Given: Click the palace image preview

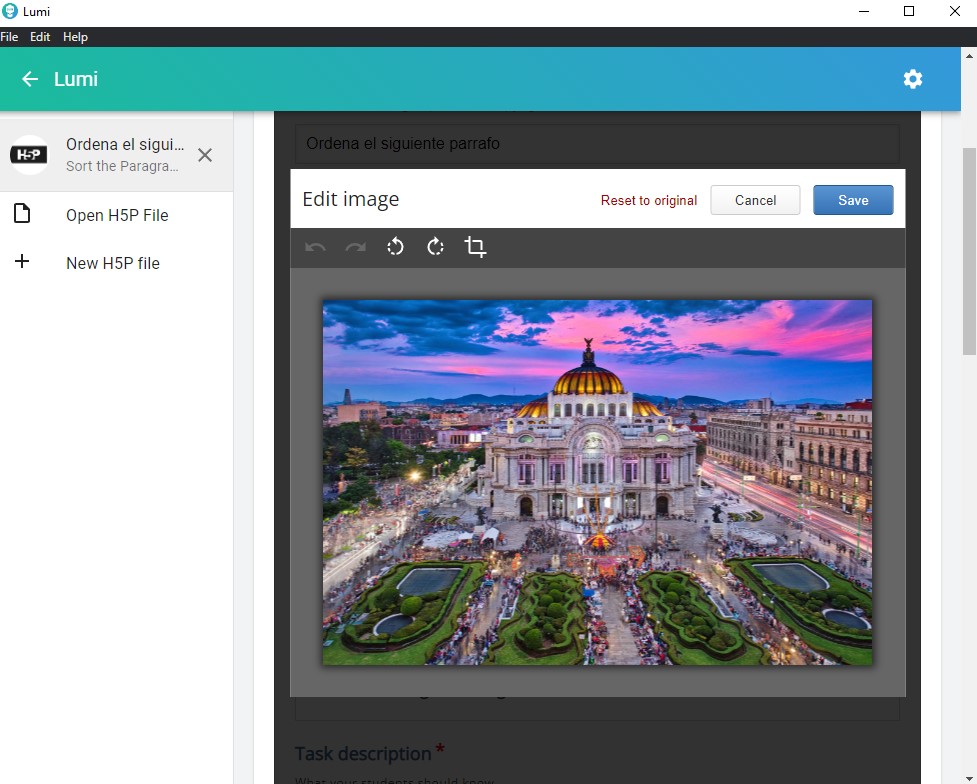Looking at the screenshot, I should click(x=597, y=482).
